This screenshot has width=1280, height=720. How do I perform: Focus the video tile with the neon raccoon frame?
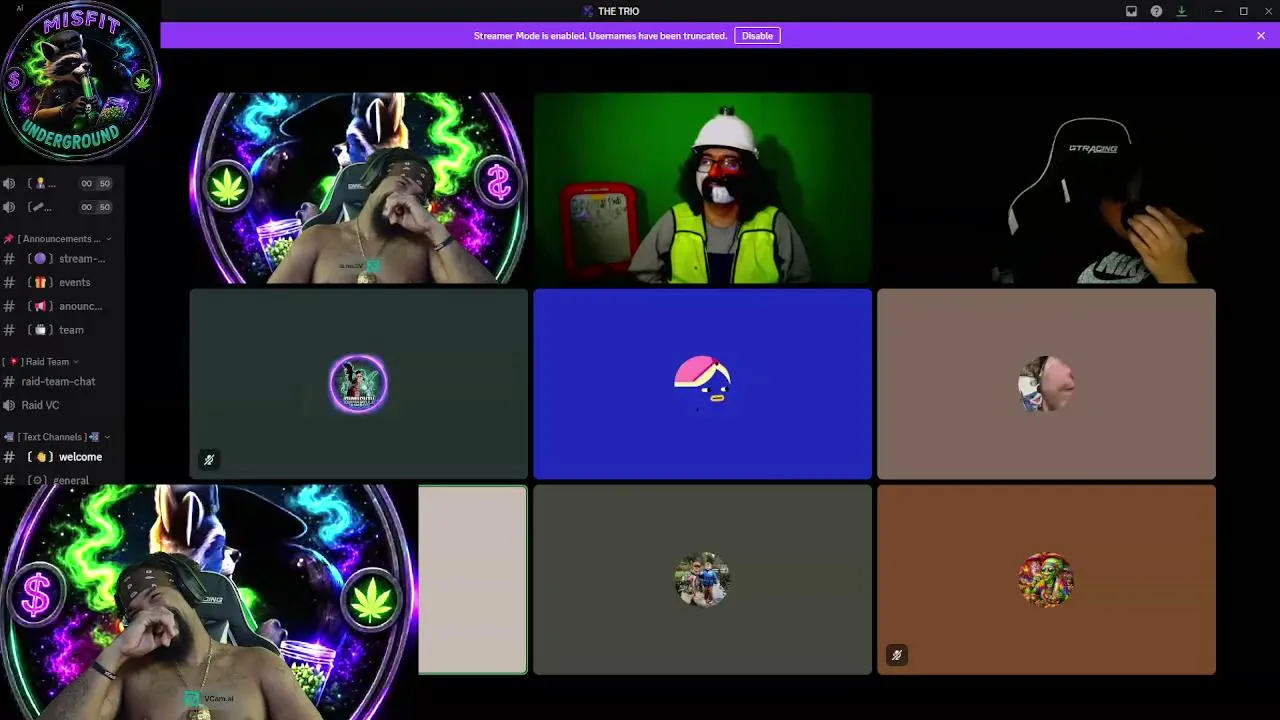click(359, 188)
